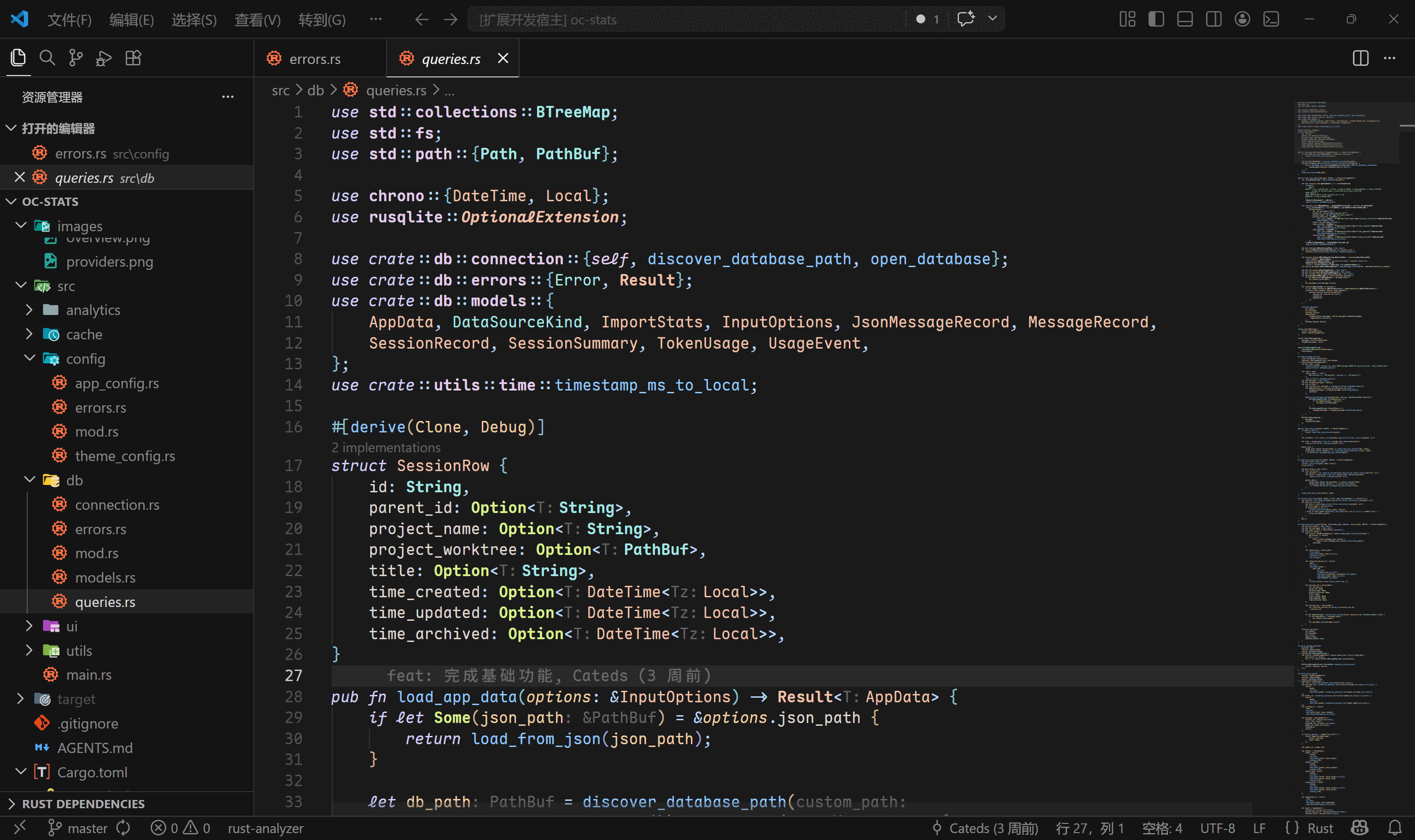Toggle the secondary side bar visibility
Viewport: 1415px width, 840px height.
1214,19
